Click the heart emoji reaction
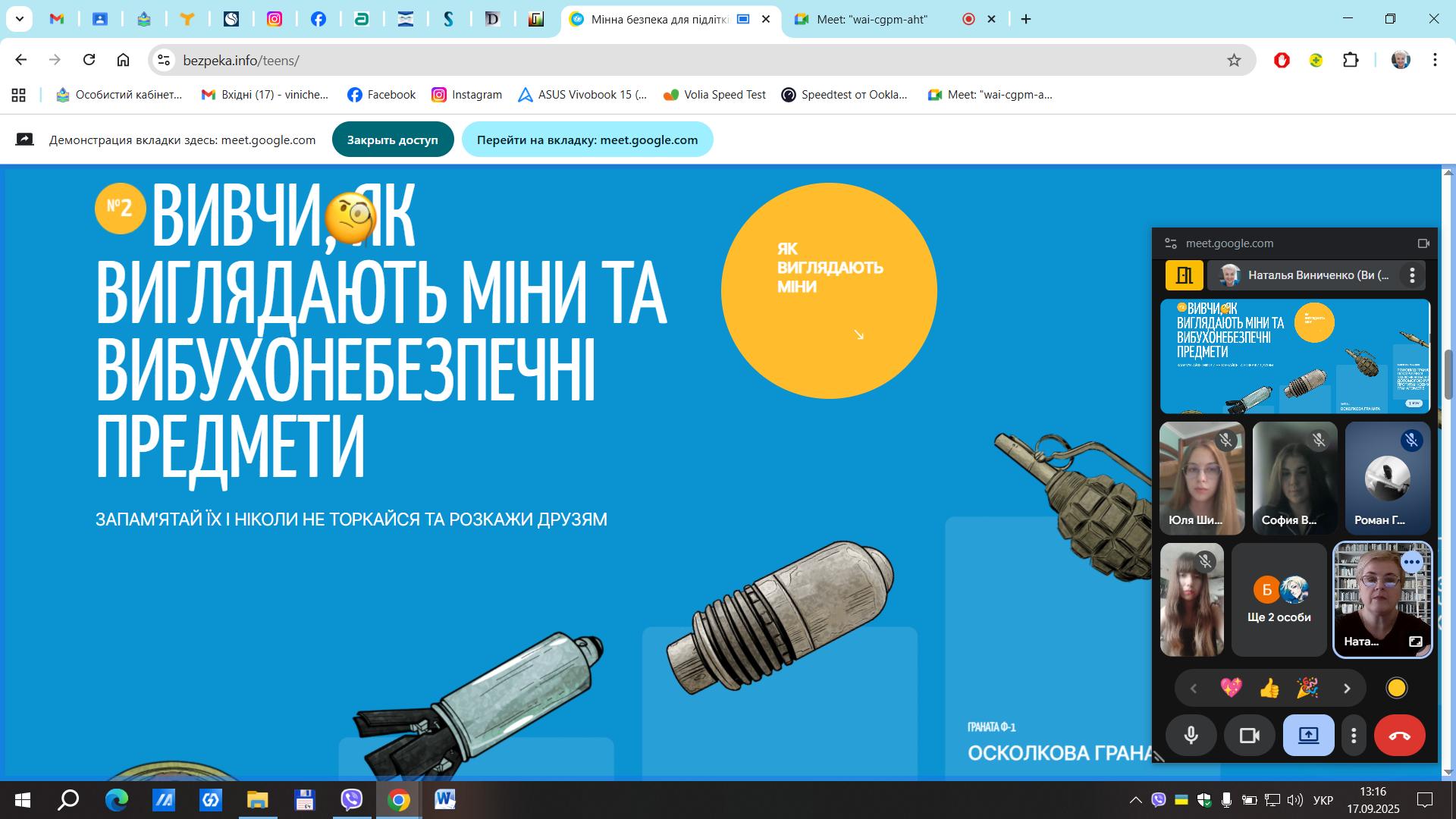Screen dimensions: 1456x819 click(x=1231, y=688)
